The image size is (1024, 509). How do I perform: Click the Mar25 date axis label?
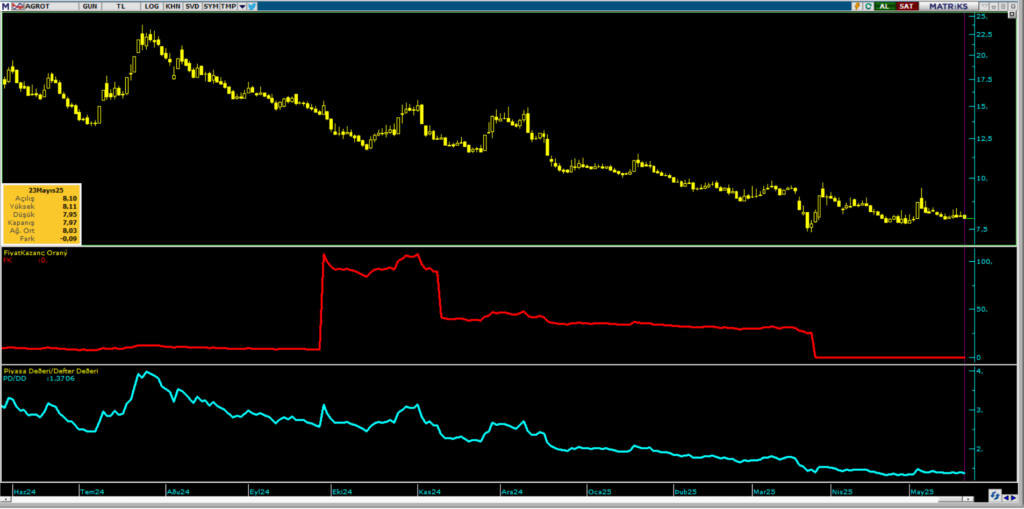point(763,491)
